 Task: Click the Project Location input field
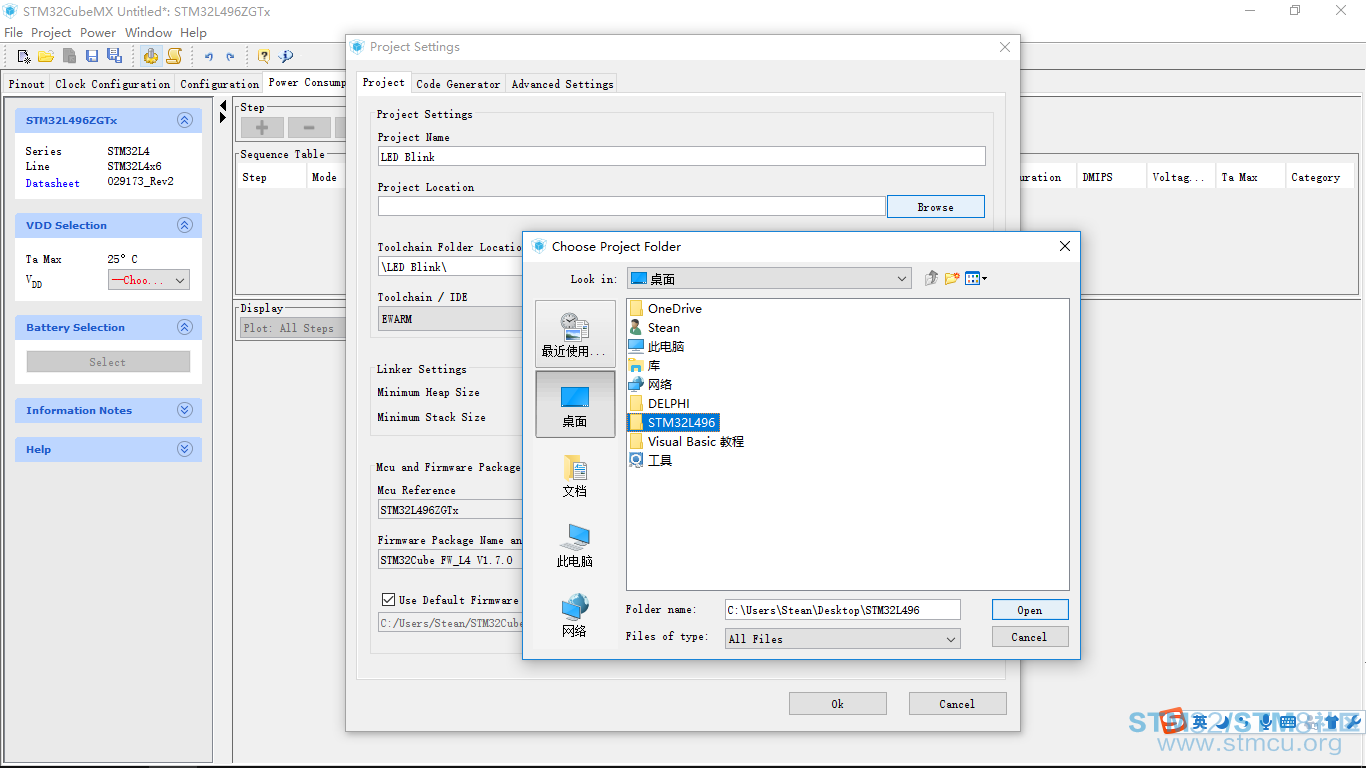tap(632, 206)
